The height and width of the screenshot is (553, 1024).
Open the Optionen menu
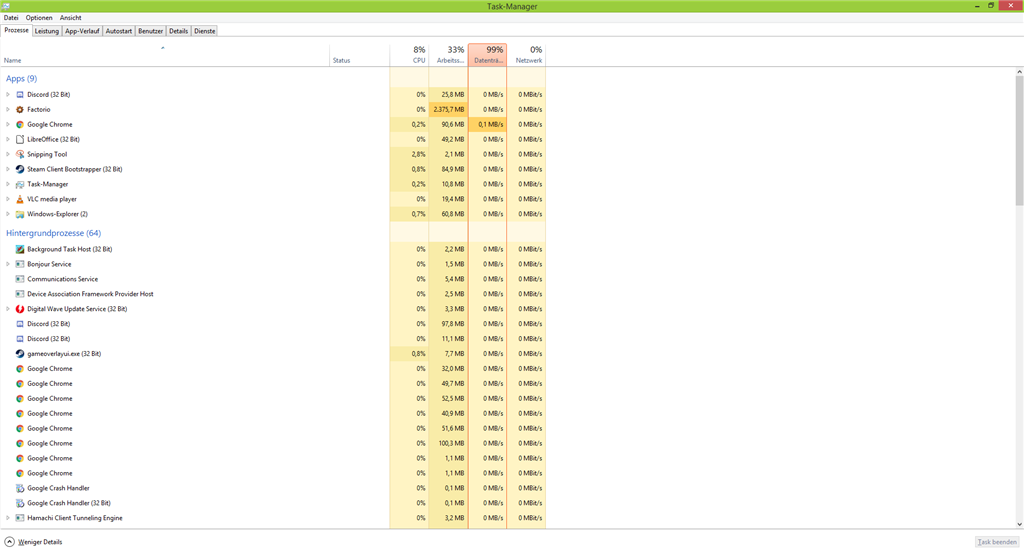[39, 18]
